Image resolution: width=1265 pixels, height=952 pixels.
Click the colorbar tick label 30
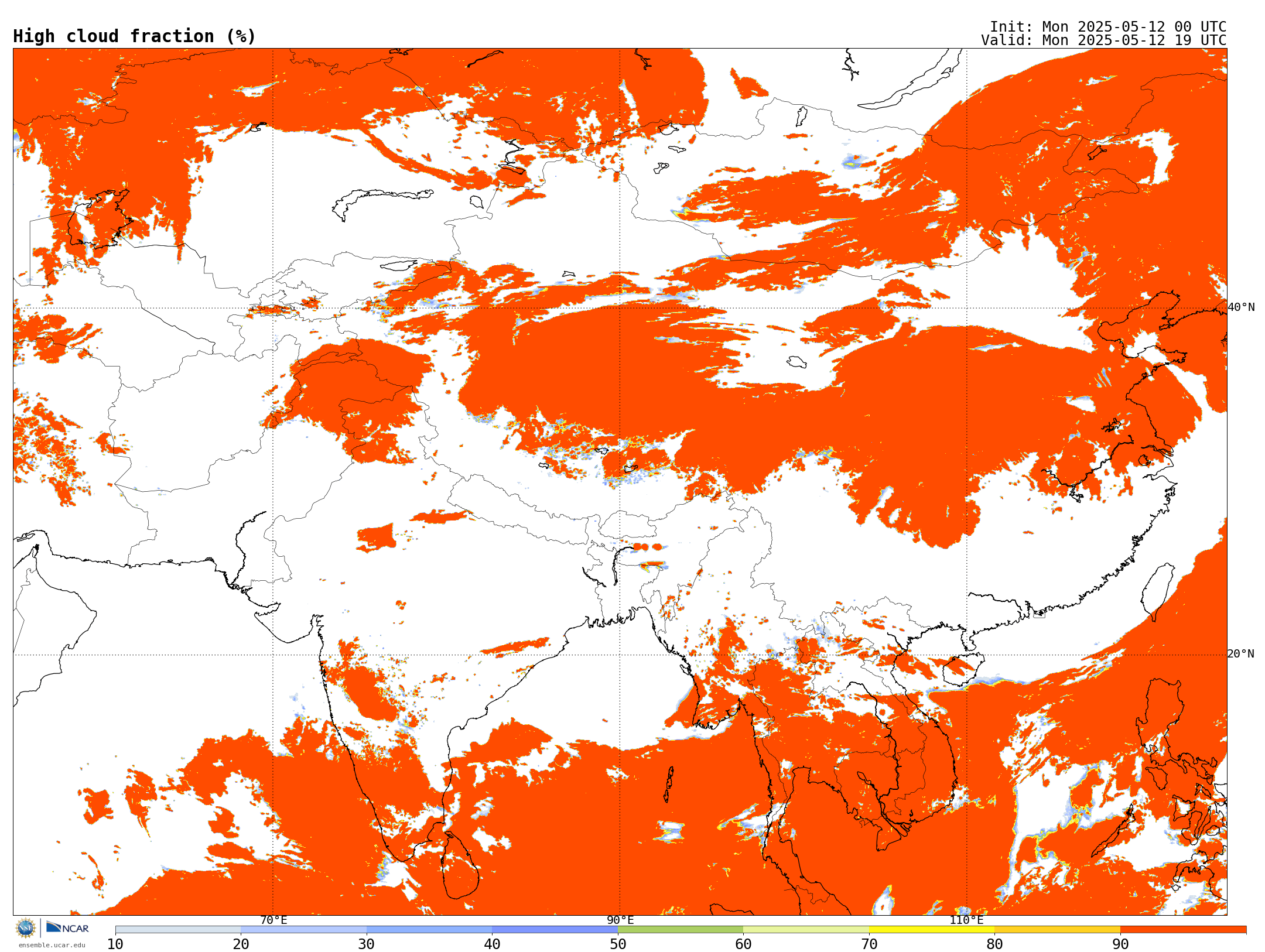pos(367,944)
